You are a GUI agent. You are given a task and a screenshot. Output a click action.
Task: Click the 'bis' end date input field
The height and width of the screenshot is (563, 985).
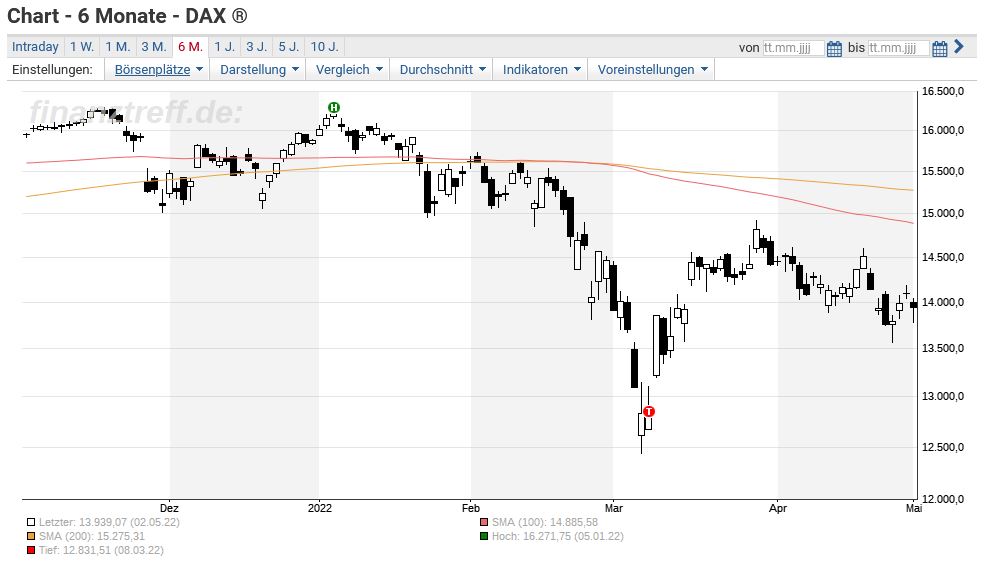(898, 48)
